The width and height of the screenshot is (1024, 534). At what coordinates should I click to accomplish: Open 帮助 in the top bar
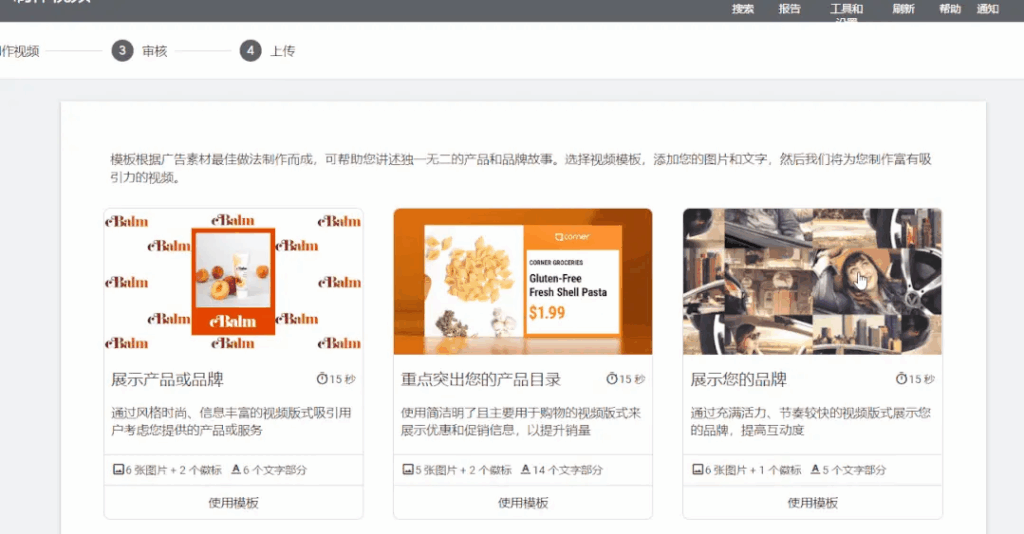(x=950, y=9)
